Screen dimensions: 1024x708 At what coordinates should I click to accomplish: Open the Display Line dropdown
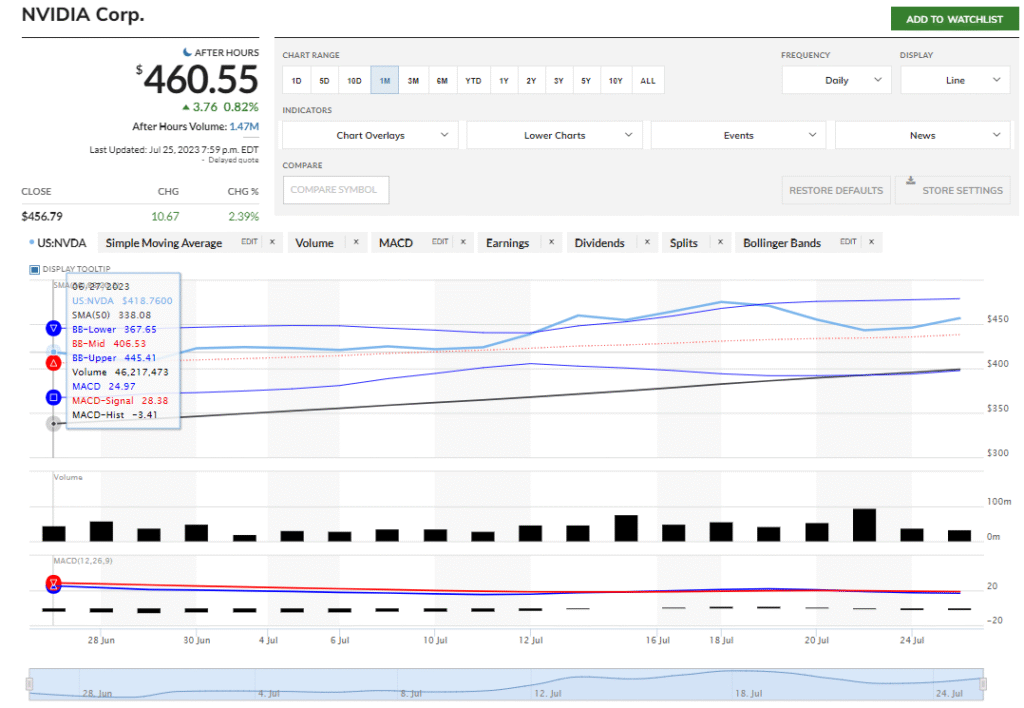coord(955,80)
